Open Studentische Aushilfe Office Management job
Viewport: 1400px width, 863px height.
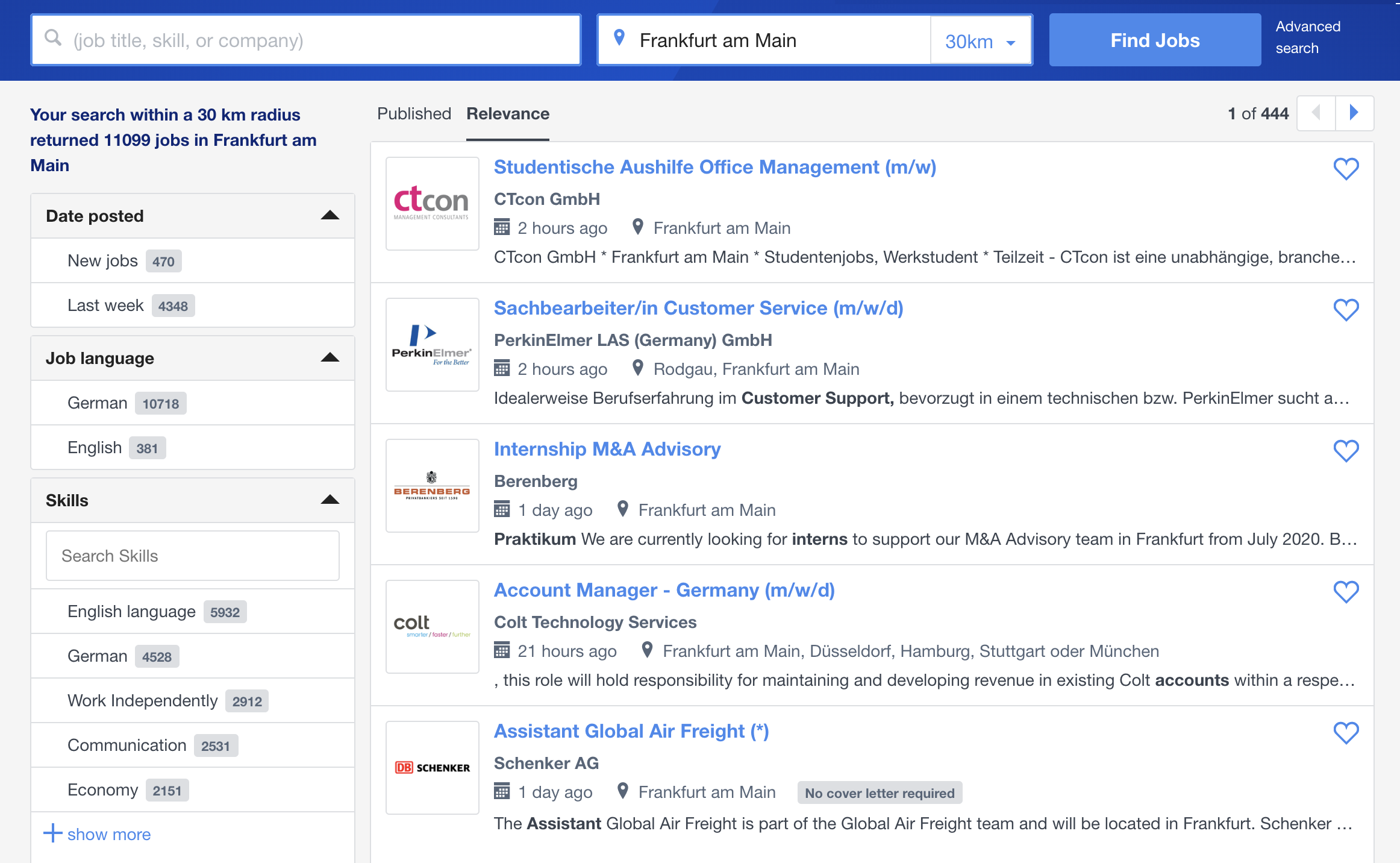tap(715, 167)
